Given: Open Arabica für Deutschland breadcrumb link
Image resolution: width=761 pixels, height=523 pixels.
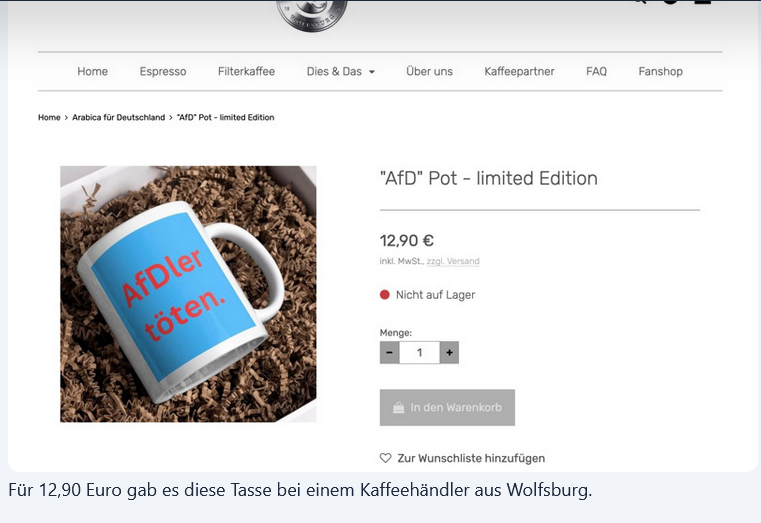Looking at the screenshot, I should (x=119, y=117).
